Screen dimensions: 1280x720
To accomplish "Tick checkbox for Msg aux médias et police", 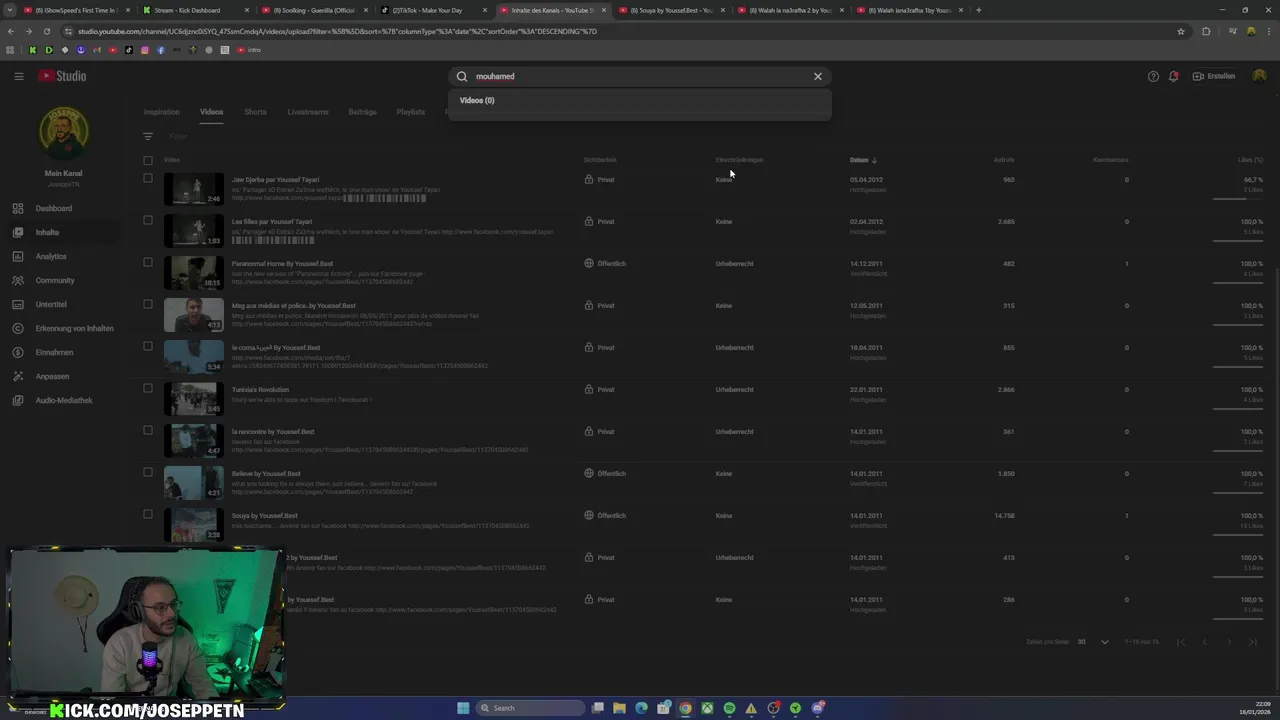I will tap(148, 304).
